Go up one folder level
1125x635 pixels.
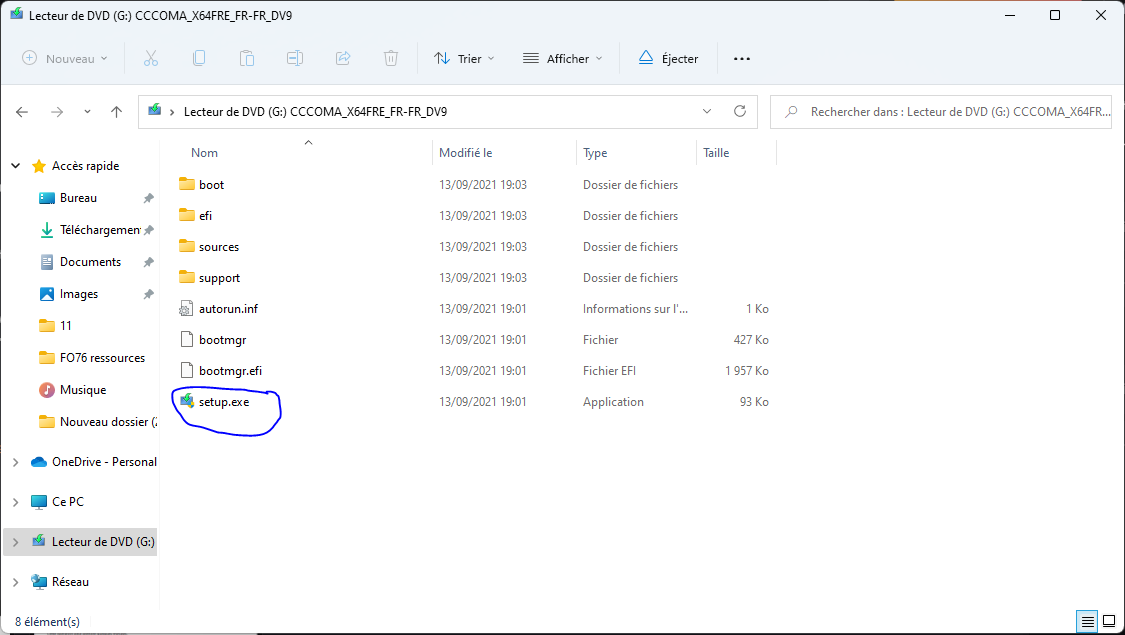(x=116, y=112)
